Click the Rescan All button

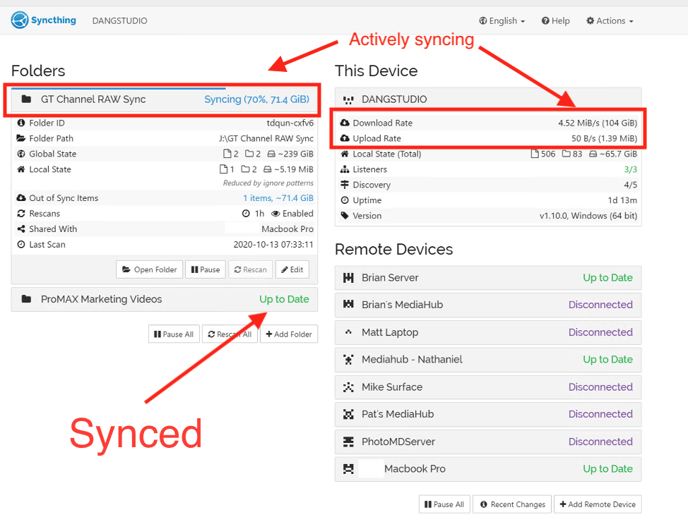229,334
